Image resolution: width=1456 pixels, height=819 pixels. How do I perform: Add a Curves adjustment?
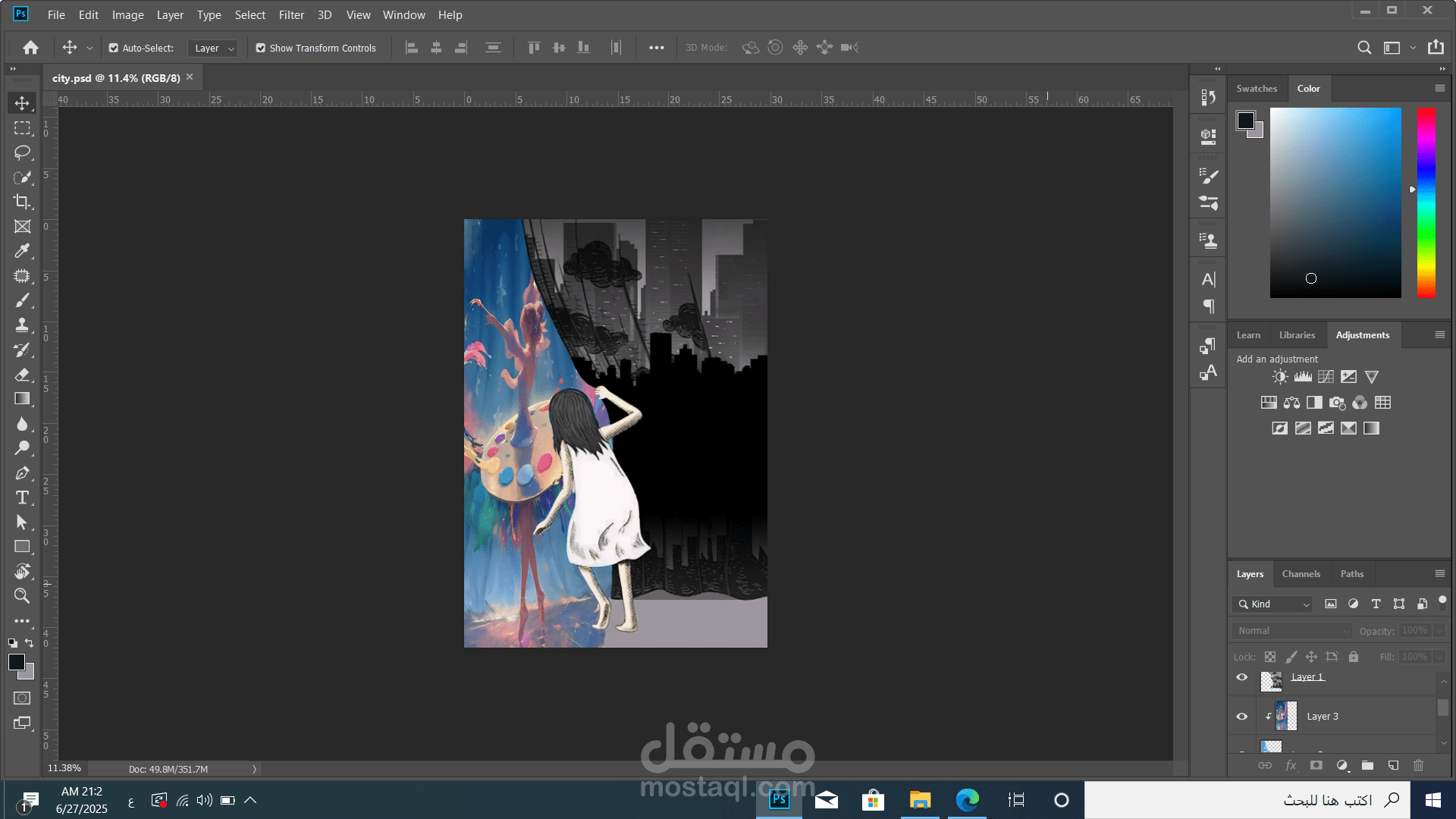point(1326,377)
